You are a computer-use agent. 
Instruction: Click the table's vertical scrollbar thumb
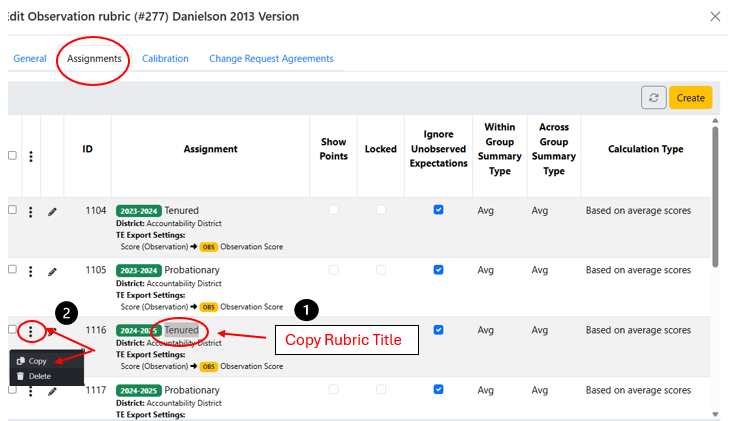715,197
